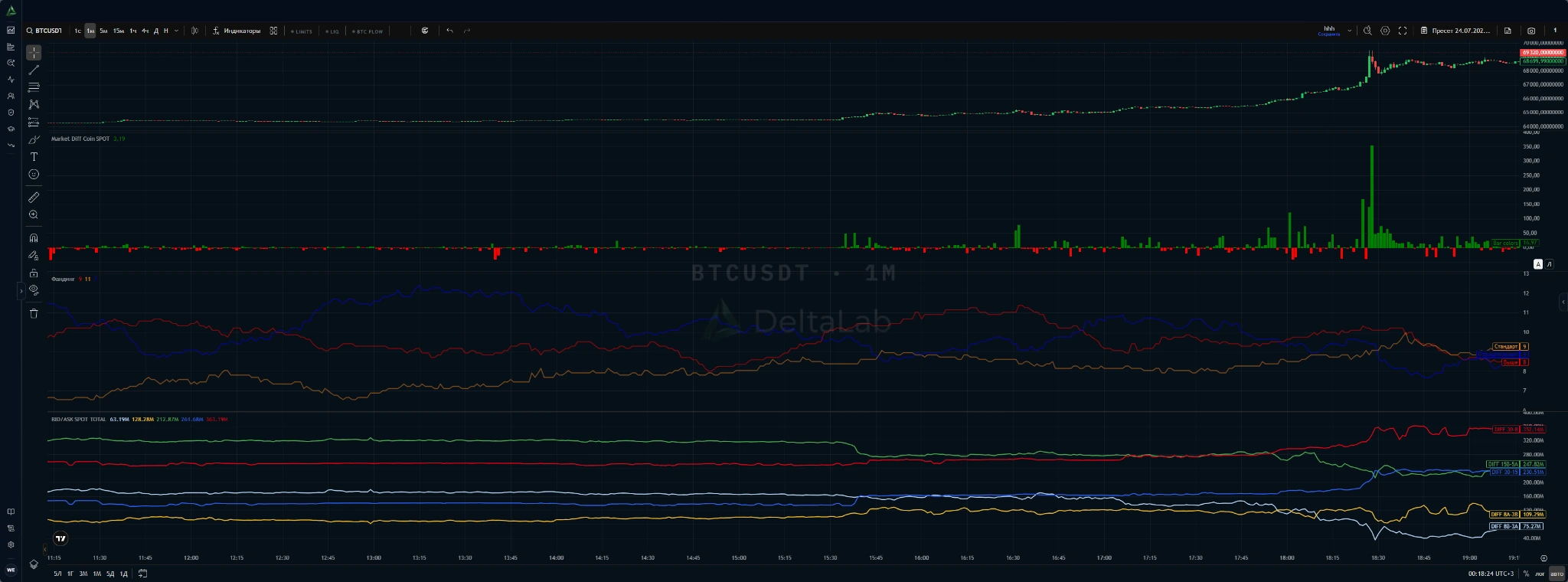Expand the left panel collapse arrow
Viewport: 1568px width, 582px height.
(21, 291)
